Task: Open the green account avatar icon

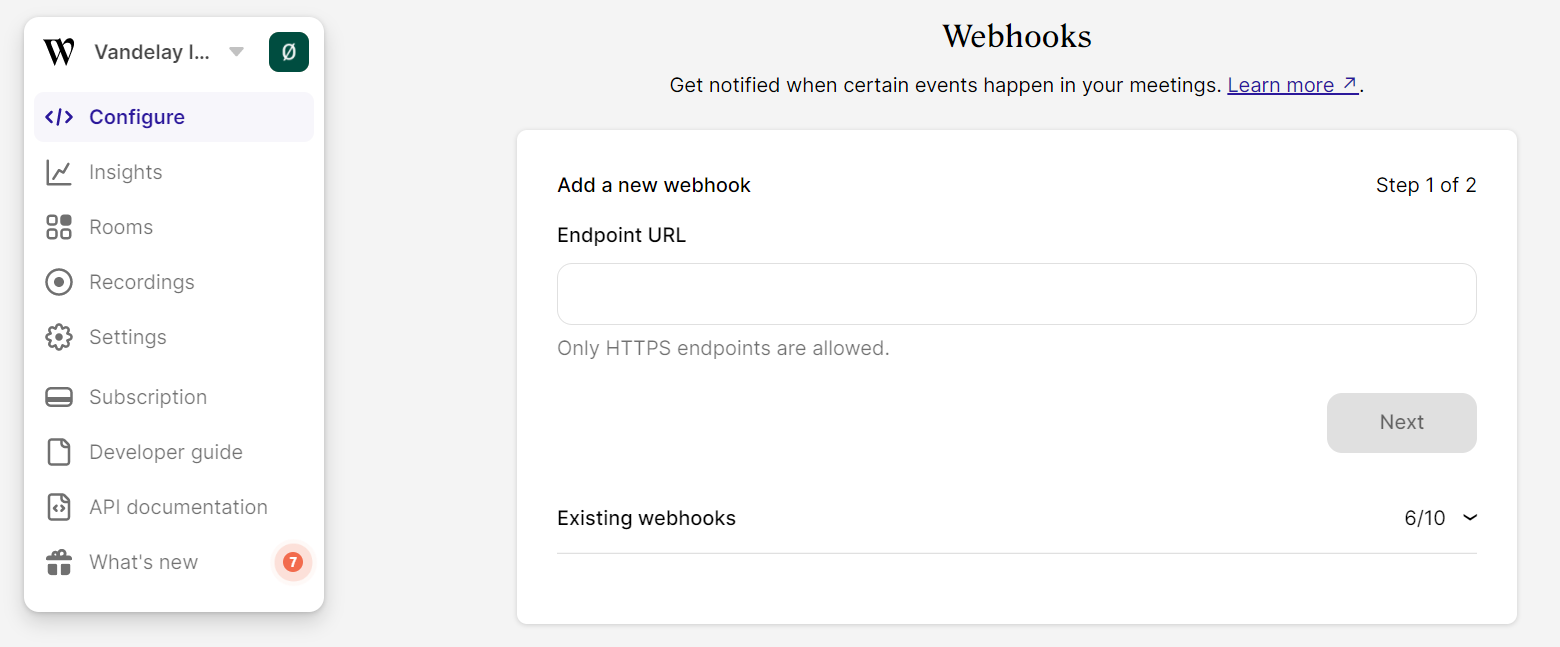Action: coord(289,52)
